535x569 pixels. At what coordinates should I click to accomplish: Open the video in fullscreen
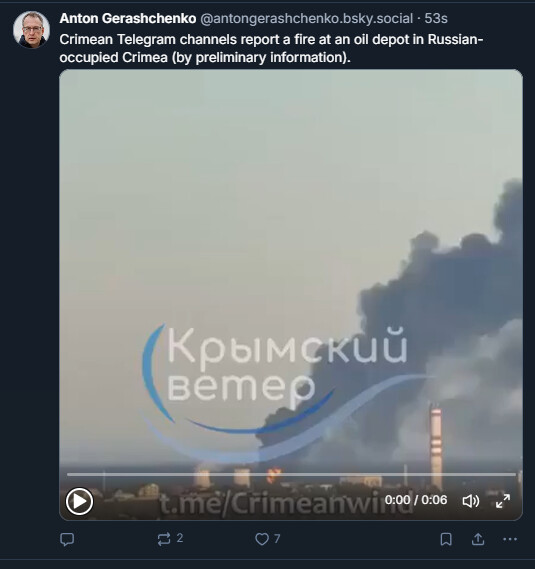pyautogui.click(x=503, y=501)
